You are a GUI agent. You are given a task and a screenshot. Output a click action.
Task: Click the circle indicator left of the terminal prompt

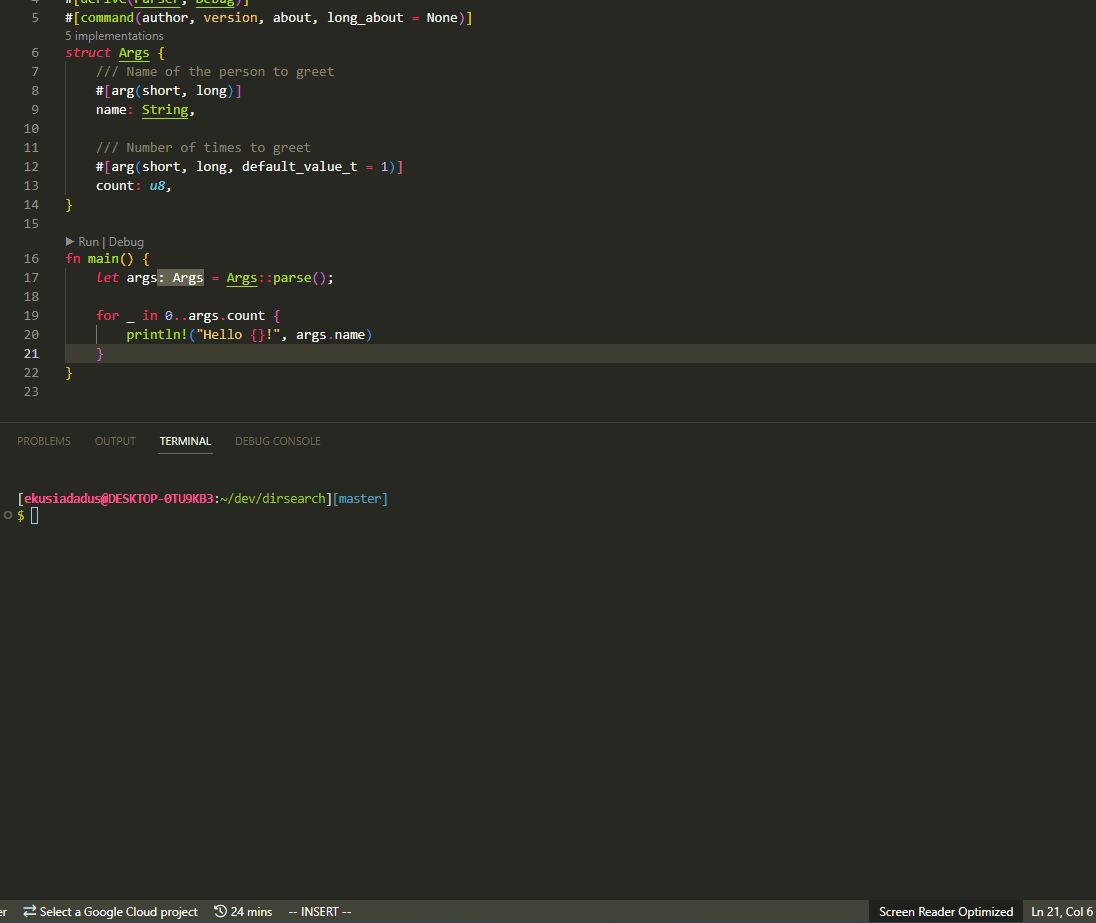7,515
